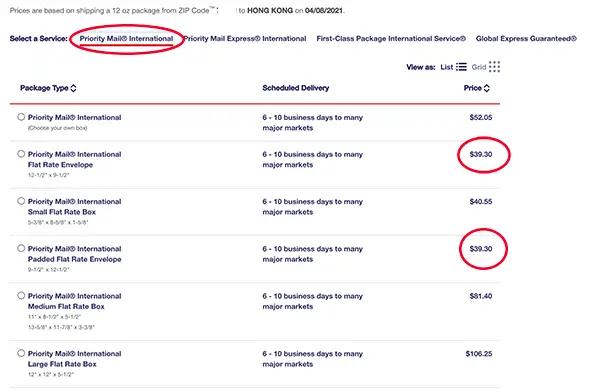The width and height of the screenshot is (600, 392).
Task: Click the Medium Flat Rate Box name
Action: click(75, 301)
